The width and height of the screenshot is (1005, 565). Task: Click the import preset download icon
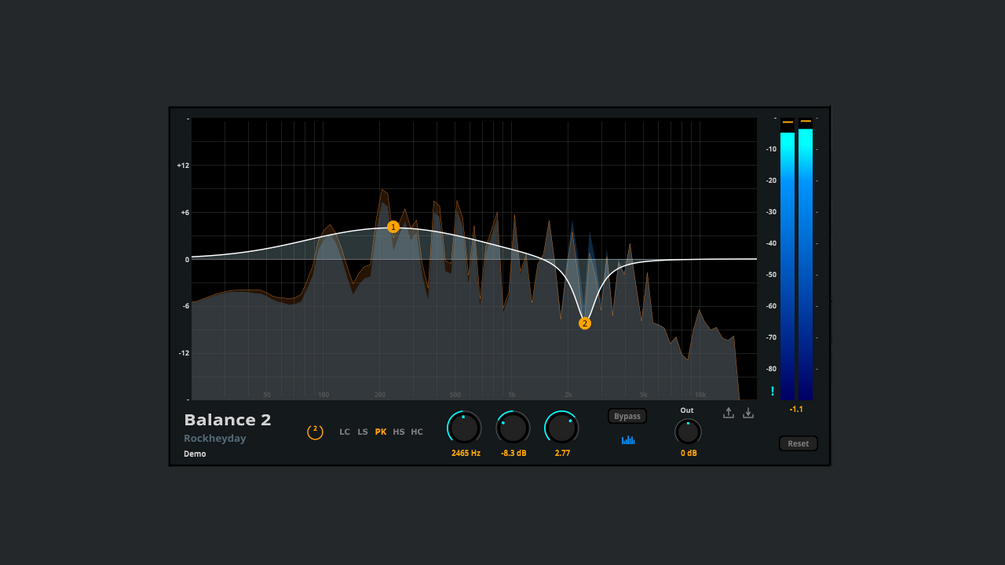tap(748, 413)
